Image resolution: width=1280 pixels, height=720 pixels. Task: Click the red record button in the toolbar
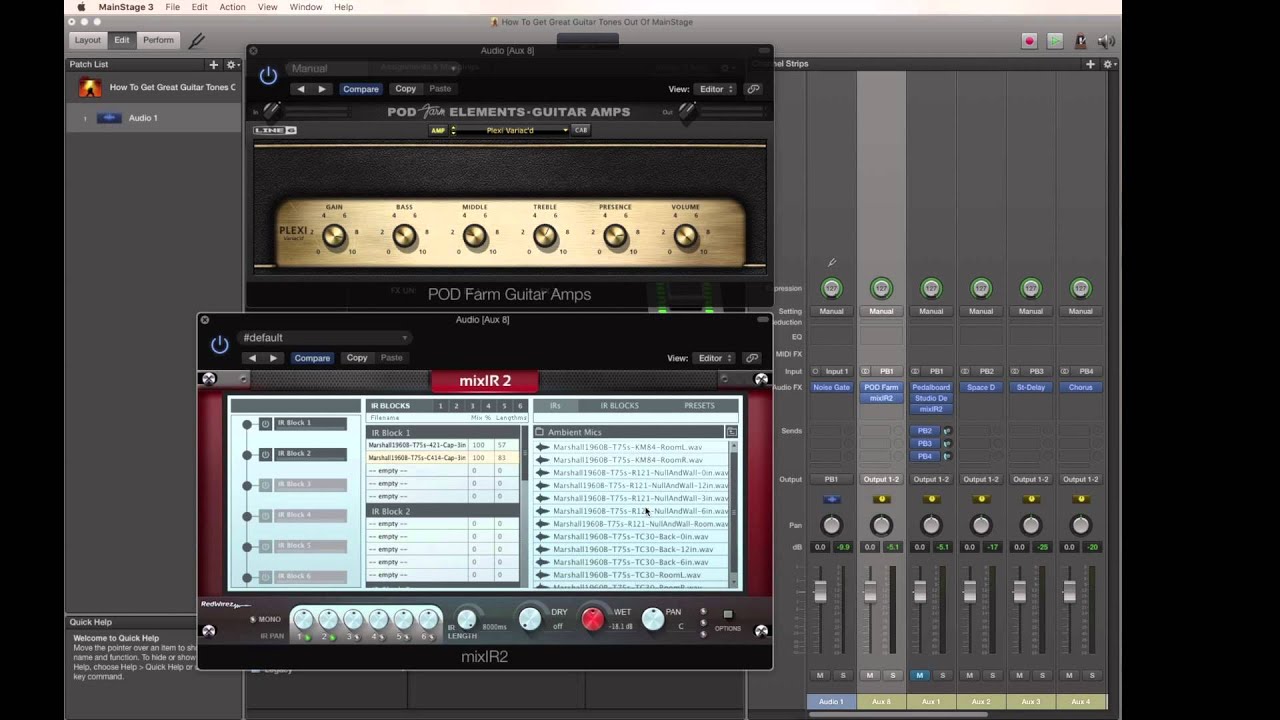coord(1029,41)
